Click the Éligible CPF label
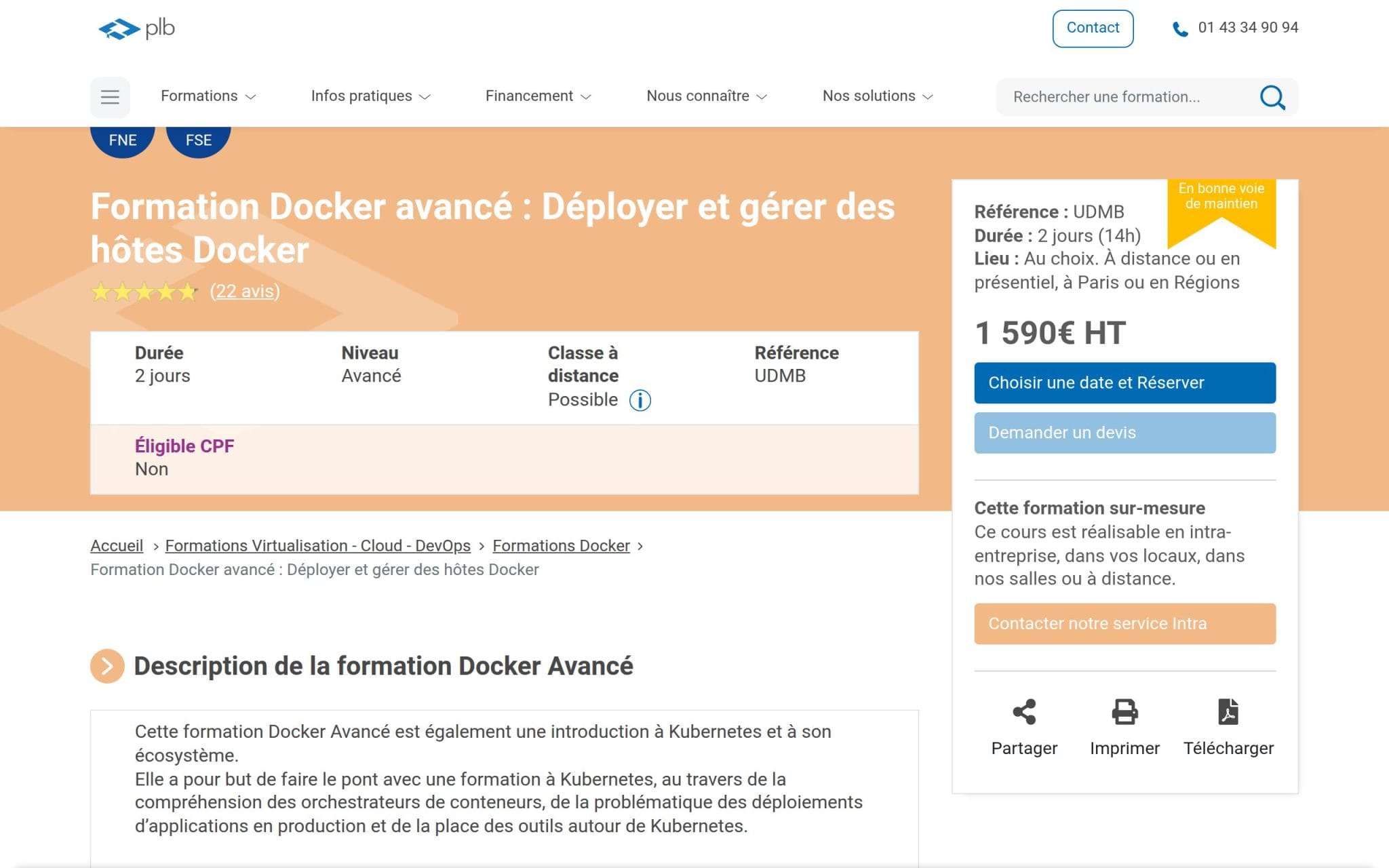The height and width of the screenshot is (868, 1389). (184, 446)
